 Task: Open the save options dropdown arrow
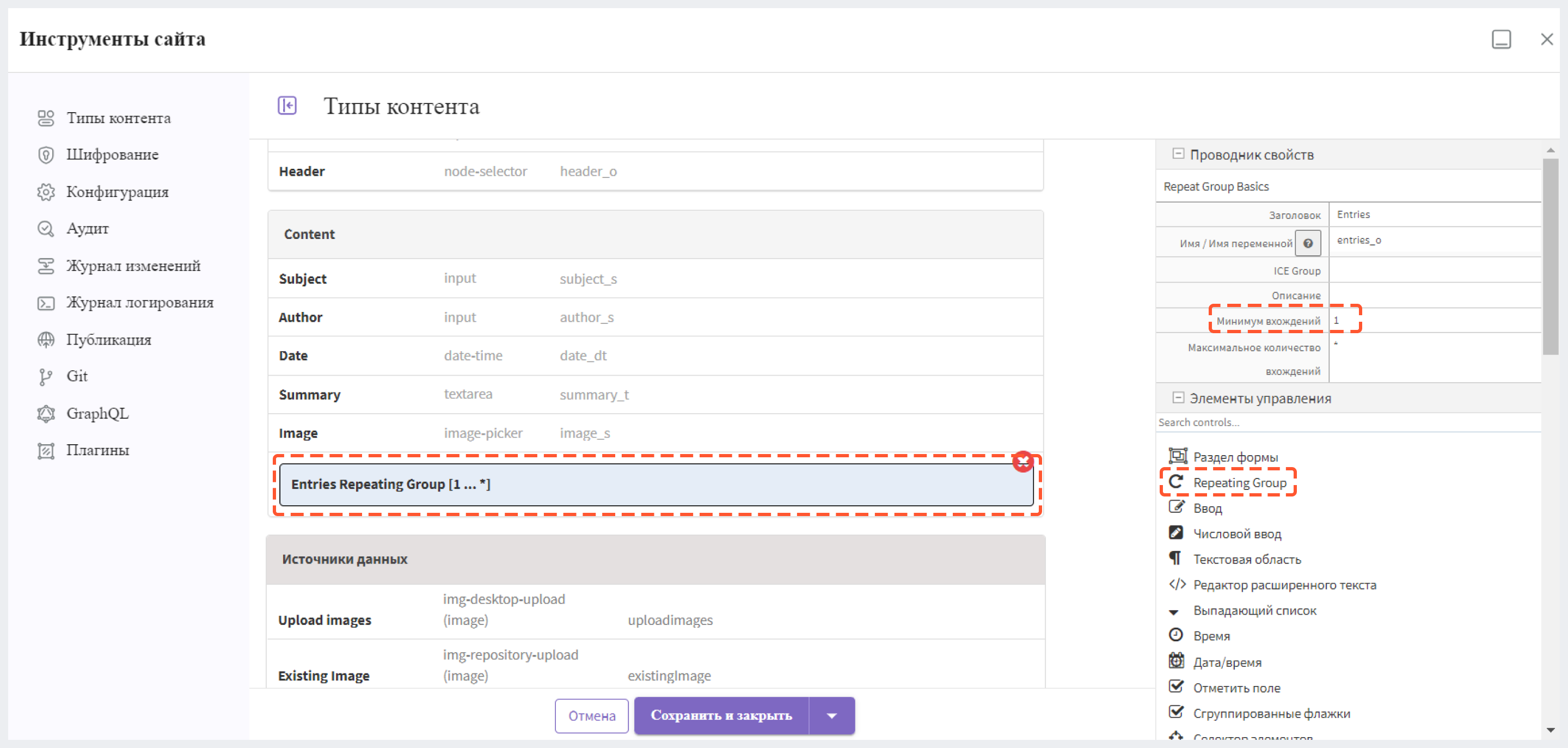click(x=831, y=715)
